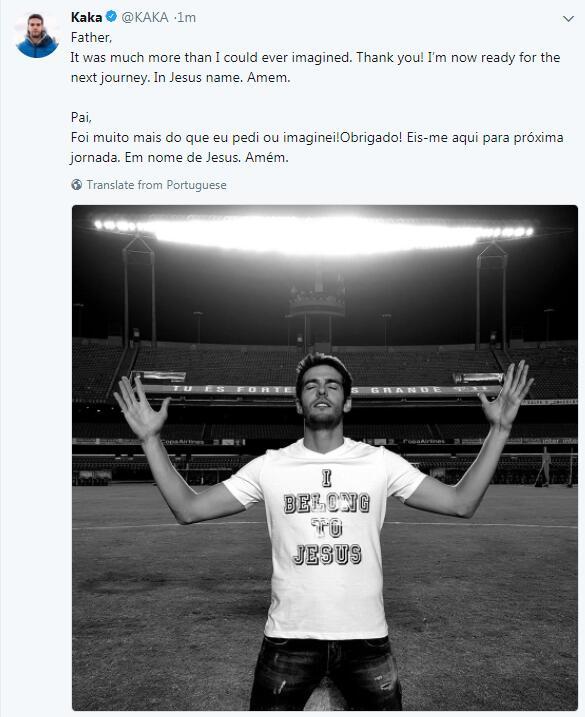Click the man's closed-eyes face in the photo
585x717 pixels.
pyautogui.click(x=324, y=393)
